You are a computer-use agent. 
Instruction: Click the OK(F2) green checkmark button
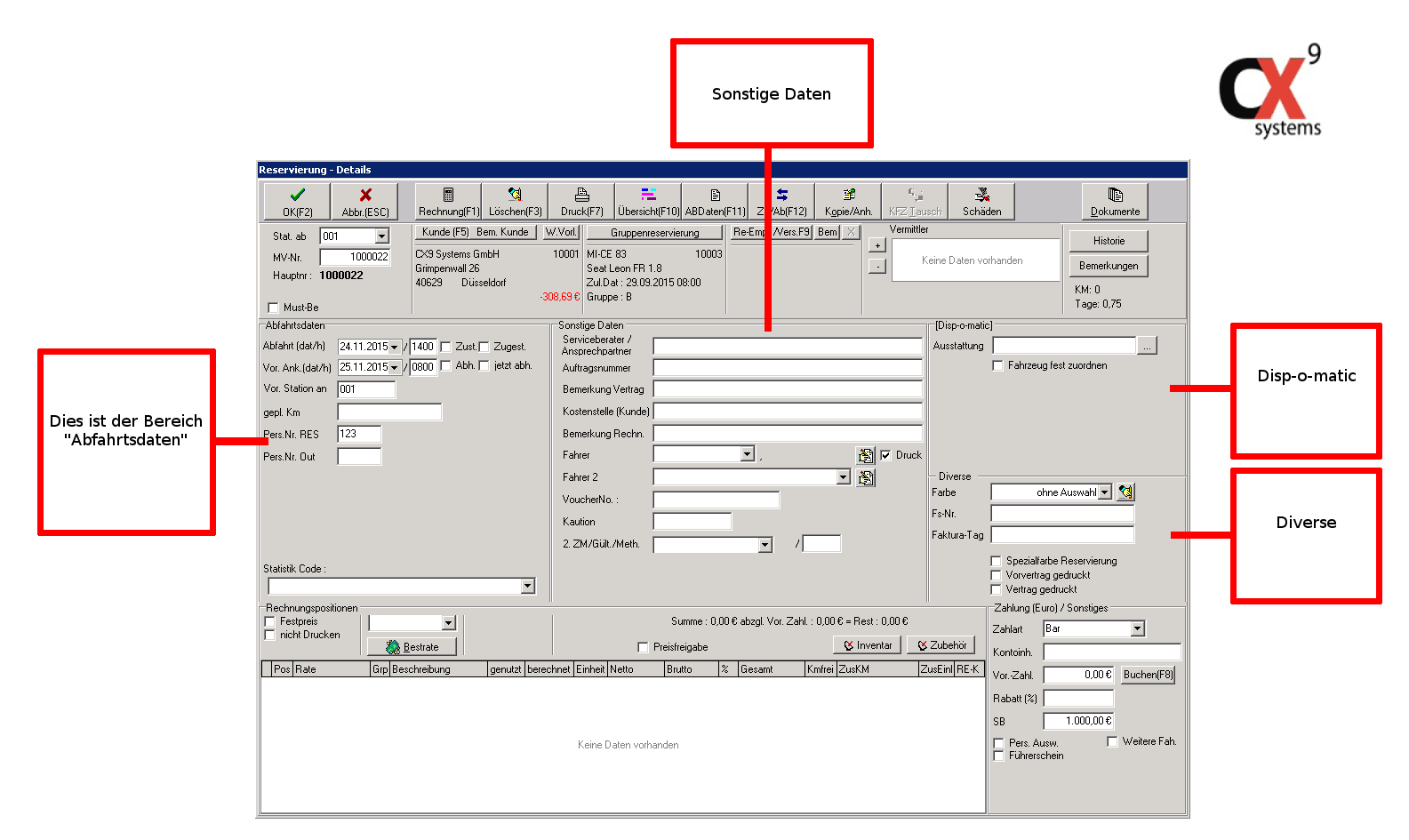(297, 201)
